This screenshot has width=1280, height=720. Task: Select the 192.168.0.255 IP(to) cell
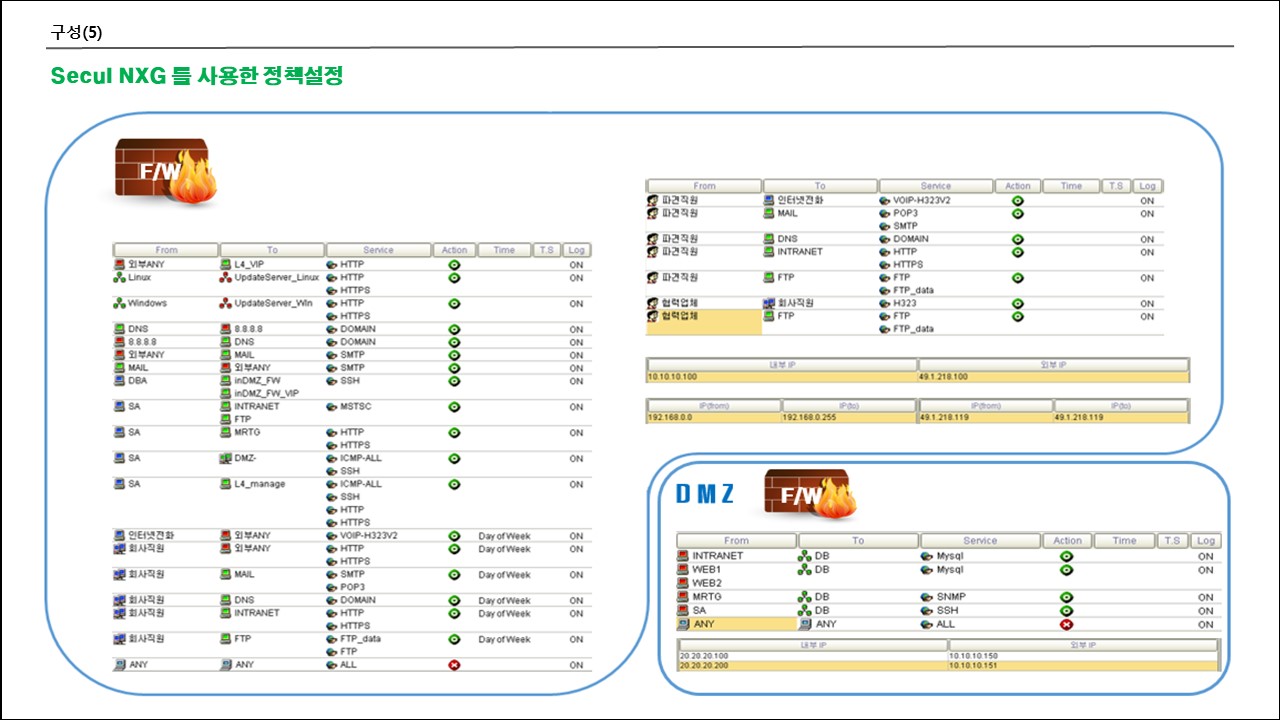[849, 417]
